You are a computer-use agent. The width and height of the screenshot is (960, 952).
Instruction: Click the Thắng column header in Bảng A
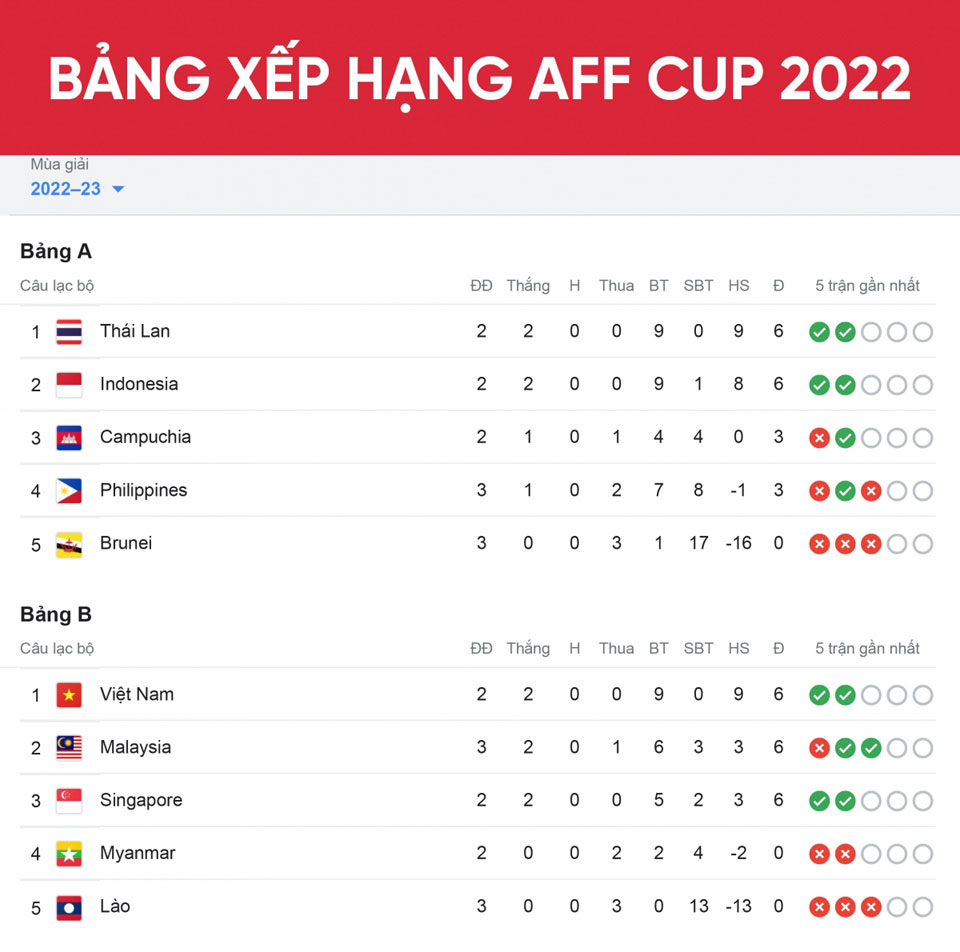(528, 286)
